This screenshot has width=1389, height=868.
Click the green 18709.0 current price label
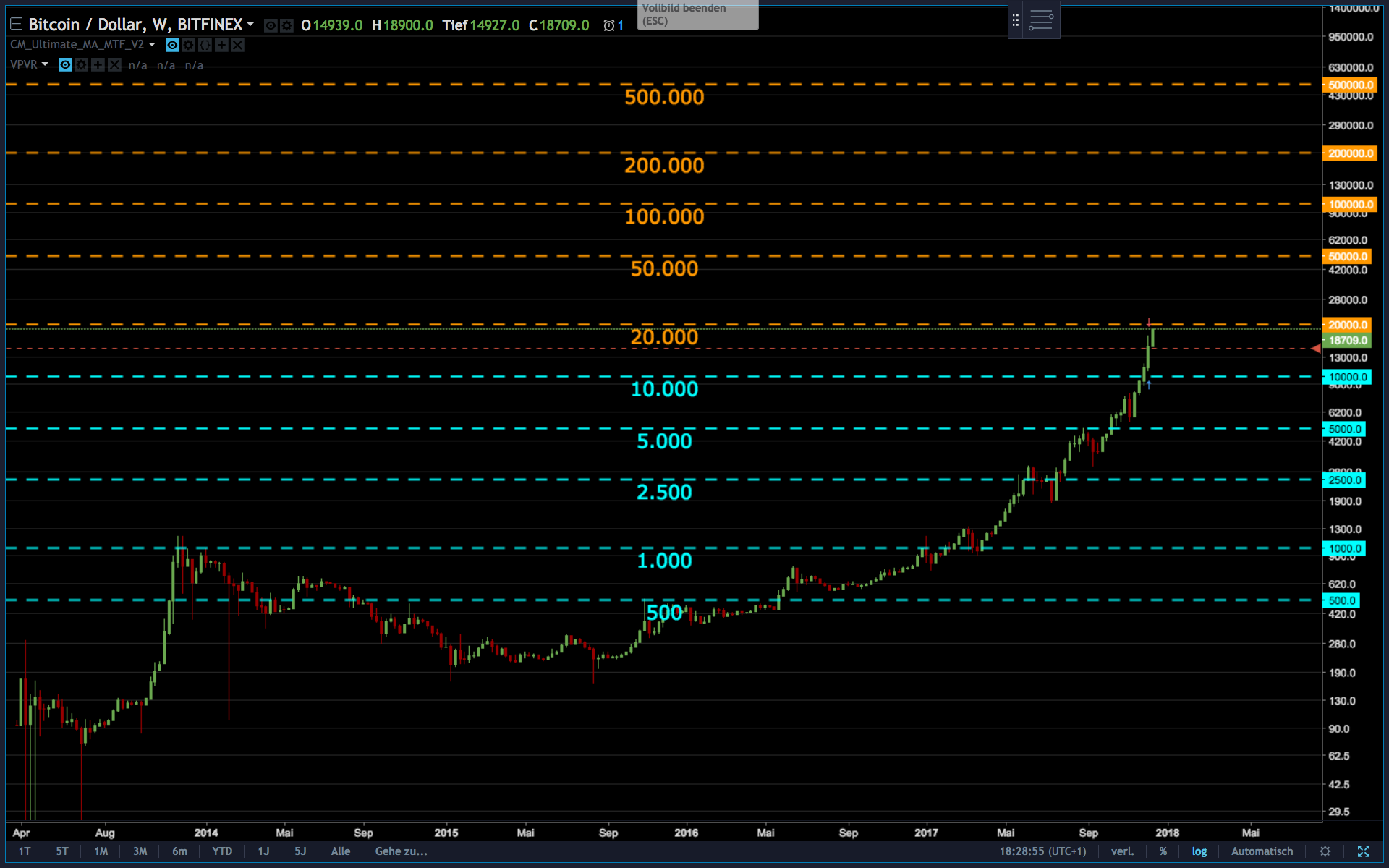point(1347,341)
